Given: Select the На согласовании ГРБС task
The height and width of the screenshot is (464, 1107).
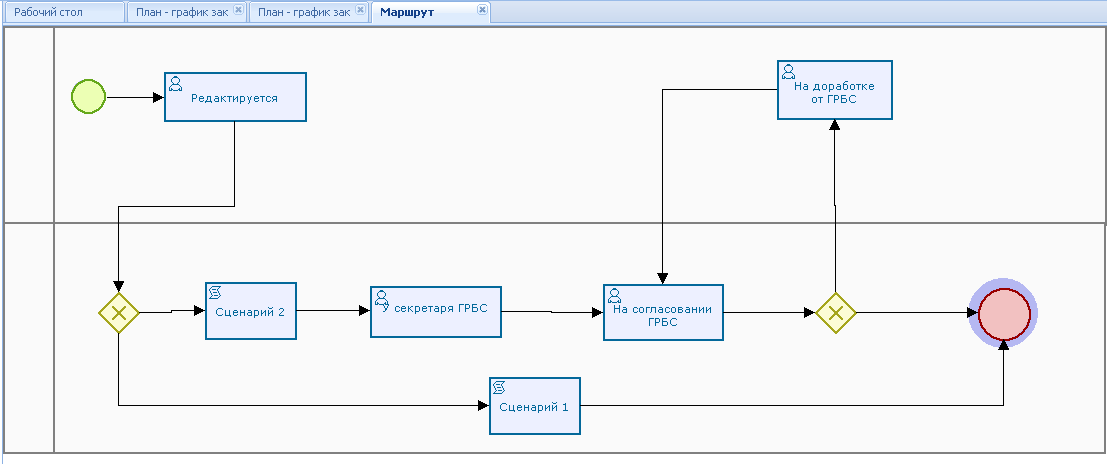Looking at the screenshot, I should point(663,316).
